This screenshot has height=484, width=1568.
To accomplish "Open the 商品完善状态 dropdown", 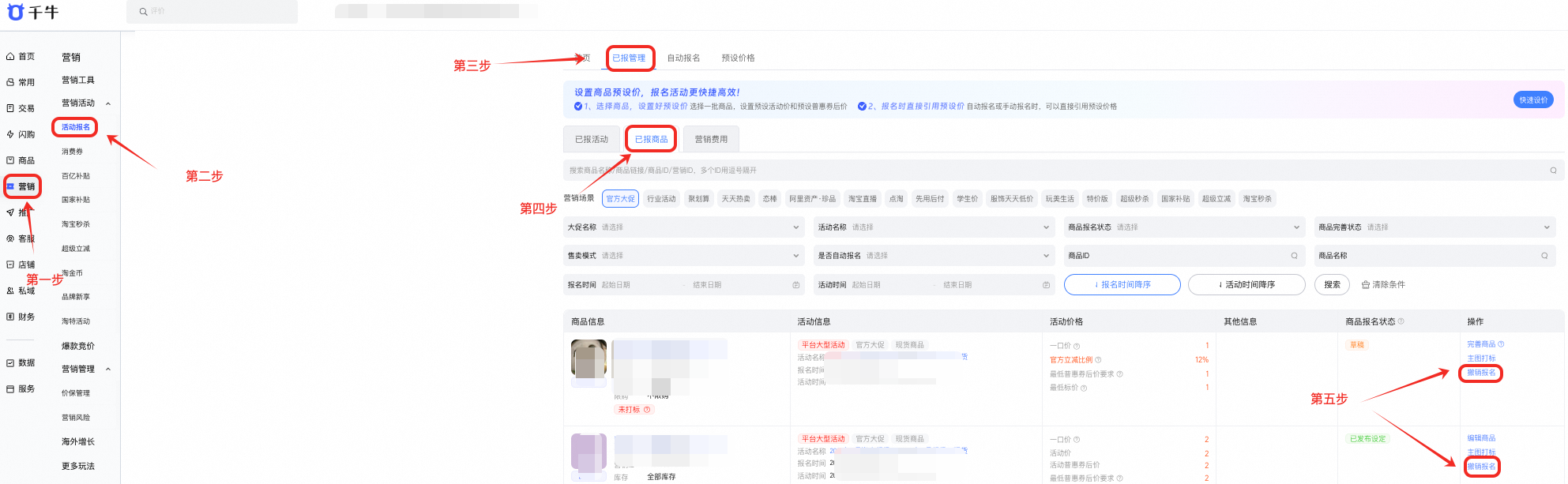I will coord(1435,227).
